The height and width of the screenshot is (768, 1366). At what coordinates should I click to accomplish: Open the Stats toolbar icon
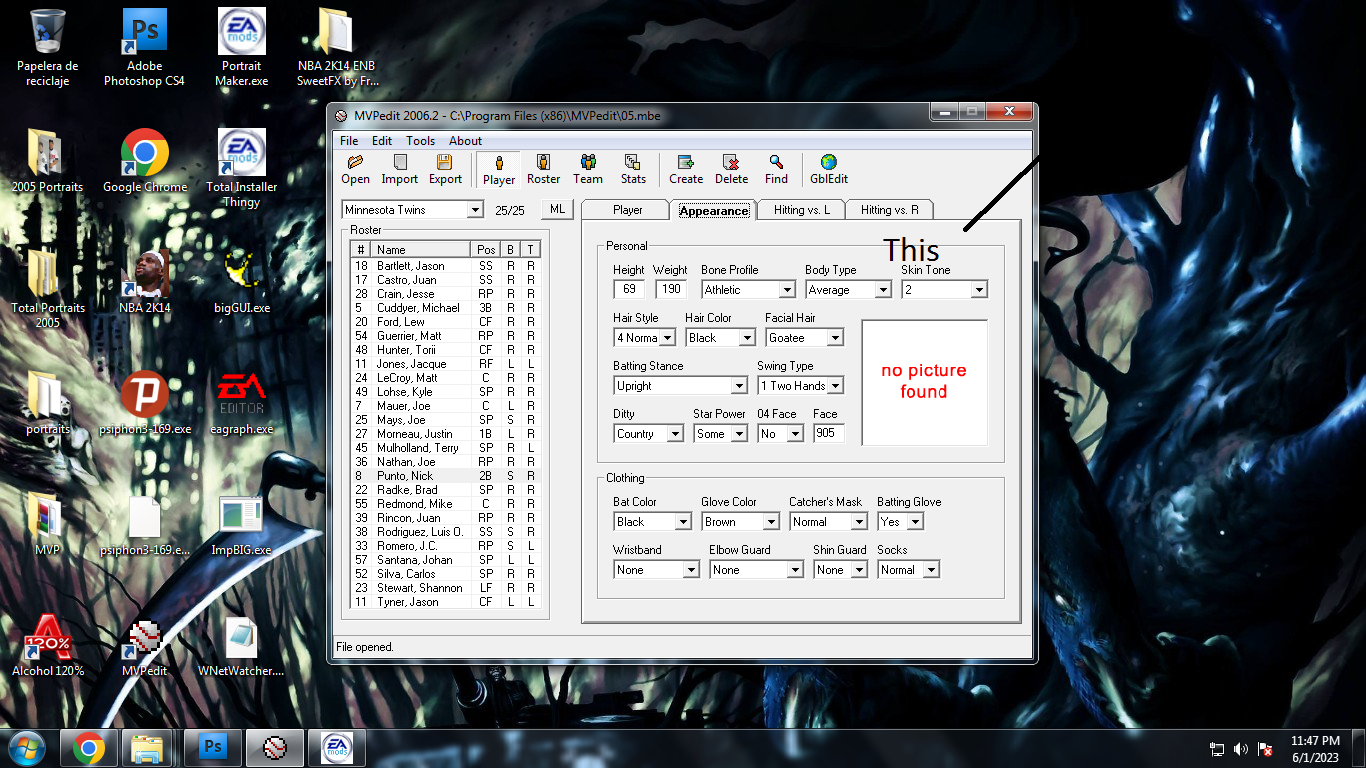pos(633,169)
